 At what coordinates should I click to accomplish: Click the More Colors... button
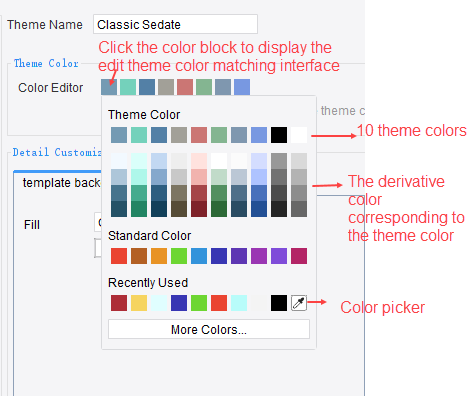pyautogui.click(x=209, y=329)
